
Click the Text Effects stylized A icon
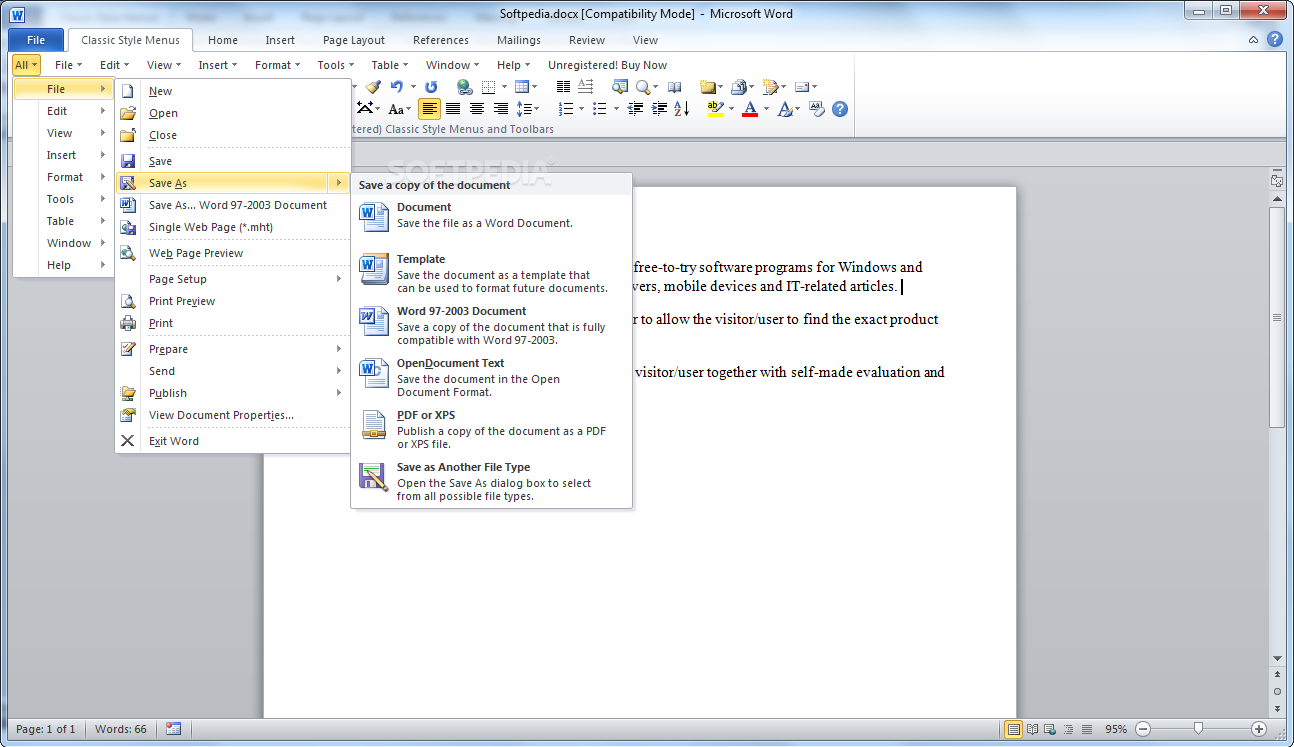click(785, 109)
